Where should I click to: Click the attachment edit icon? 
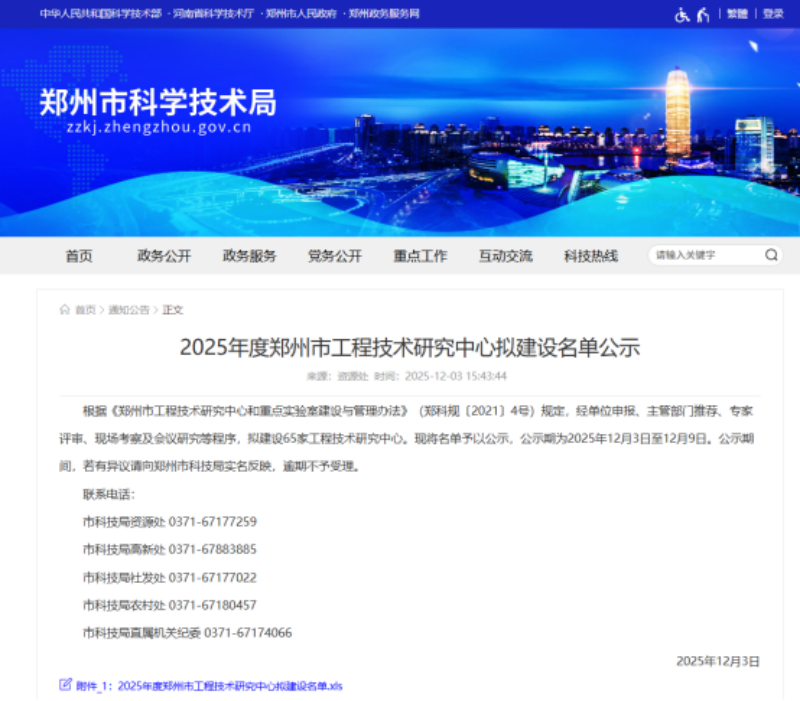(66, 685)
